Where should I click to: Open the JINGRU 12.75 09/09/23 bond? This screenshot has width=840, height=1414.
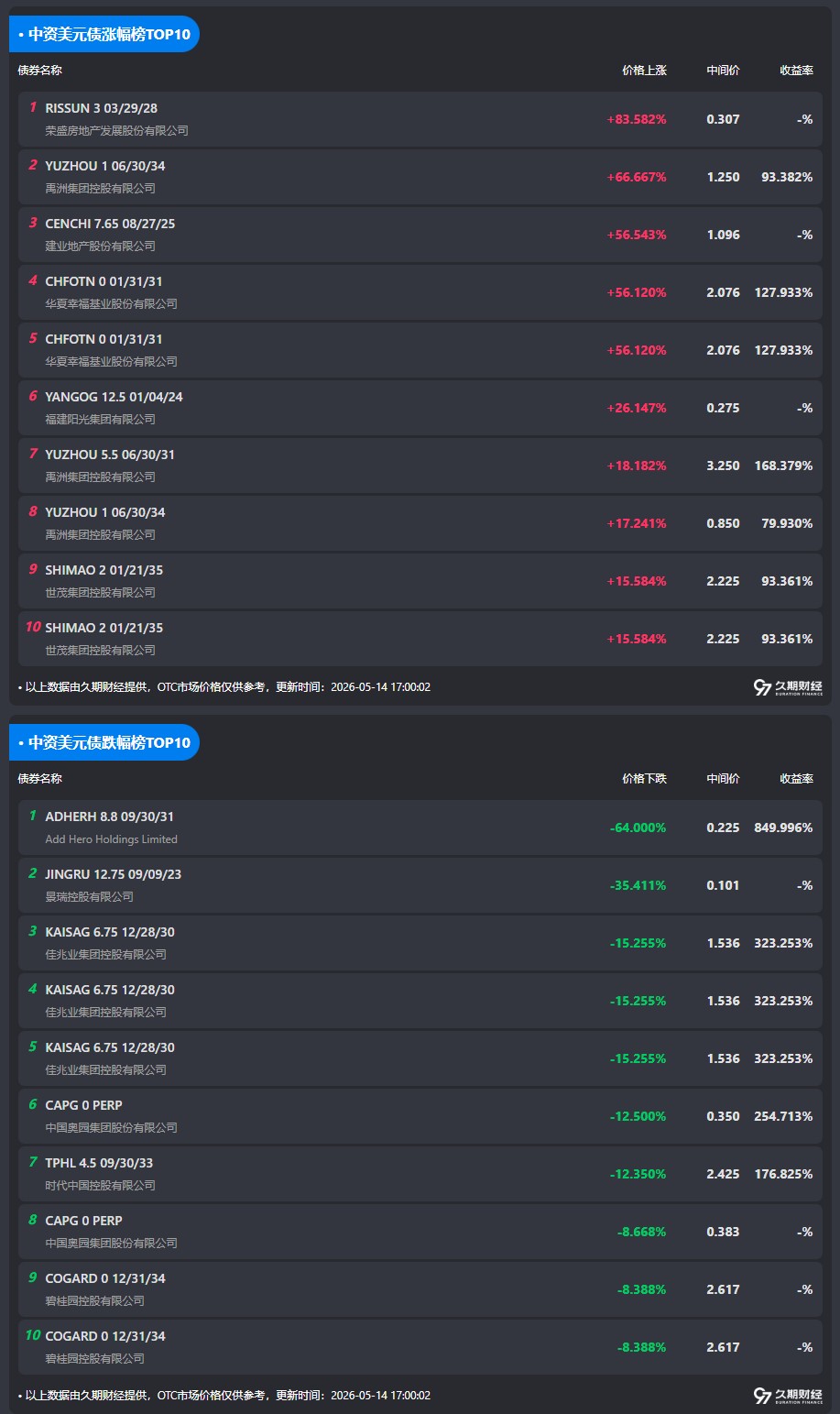[420, 885]
